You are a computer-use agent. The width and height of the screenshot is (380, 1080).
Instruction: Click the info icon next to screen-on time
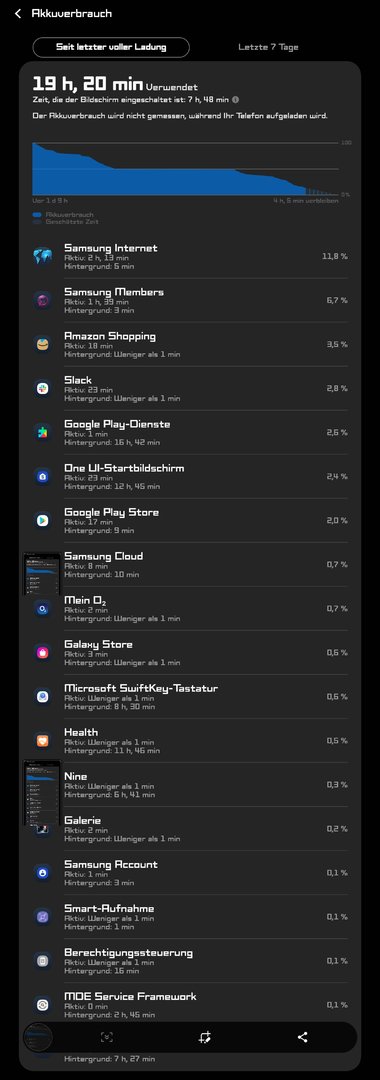(235, 100)
